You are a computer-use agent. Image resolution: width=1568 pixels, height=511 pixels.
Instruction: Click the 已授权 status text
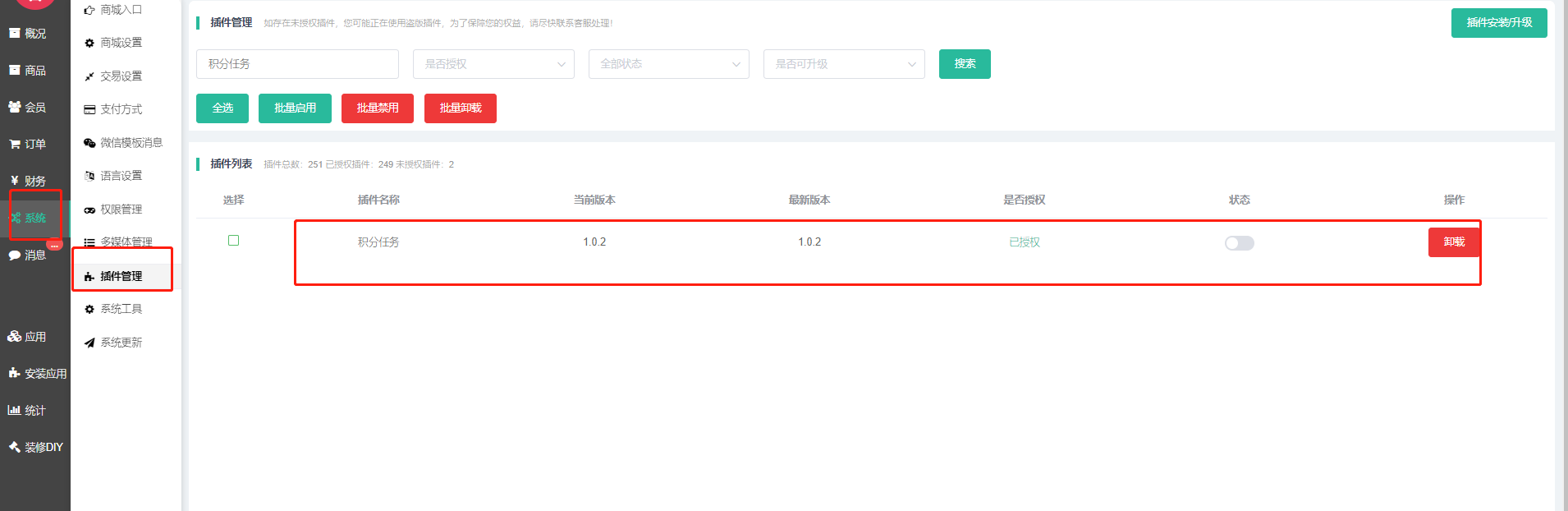(1025, 242)
